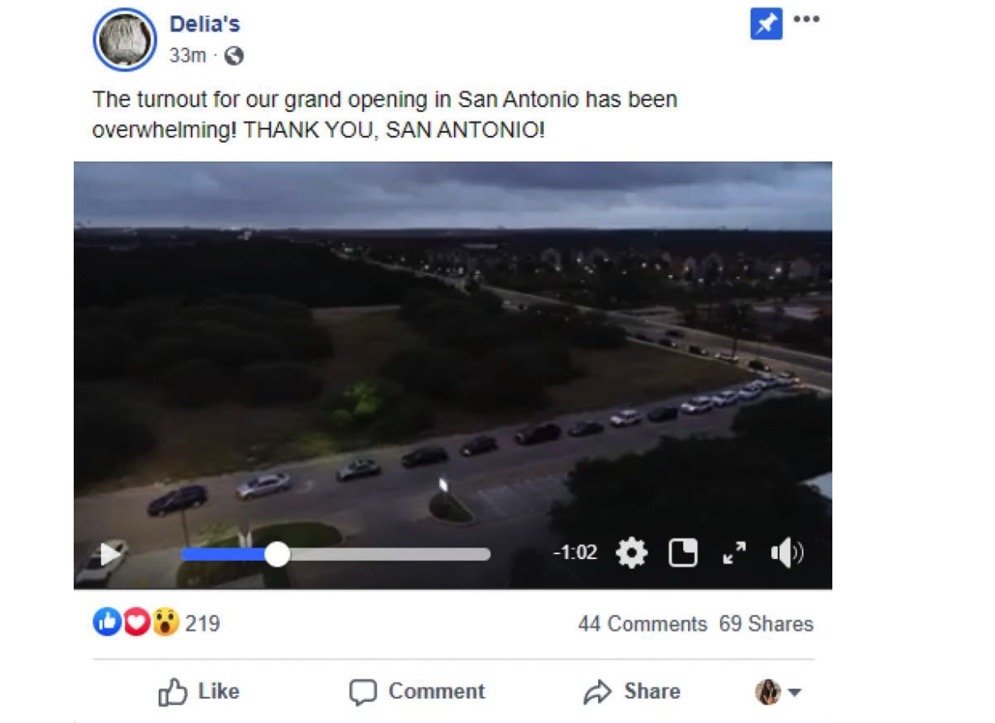Viewport: 995px width, 723px height.
Task: Open the 33m post timestamp
Action: click(187, 56)
